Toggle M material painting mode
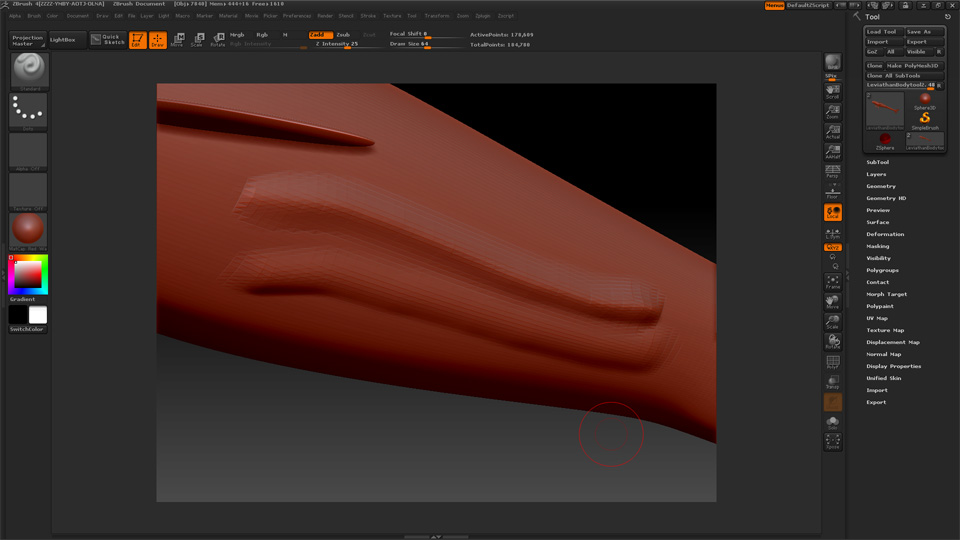Screen dimensions: 960x540 point(285,35)
